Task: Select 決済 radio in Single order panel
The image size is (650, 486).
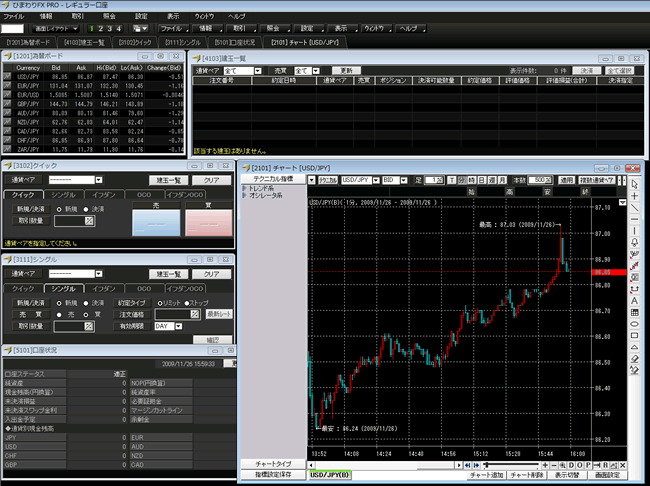Action: coord(86,303)
